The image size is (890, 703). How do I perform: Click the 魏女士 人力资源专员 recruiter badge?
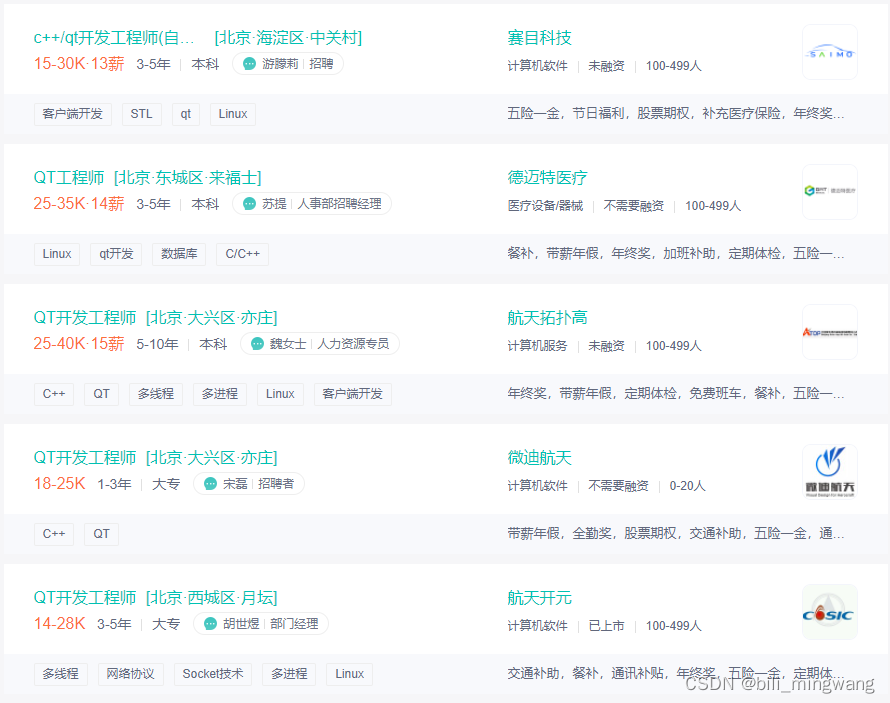tap(320, 344)
